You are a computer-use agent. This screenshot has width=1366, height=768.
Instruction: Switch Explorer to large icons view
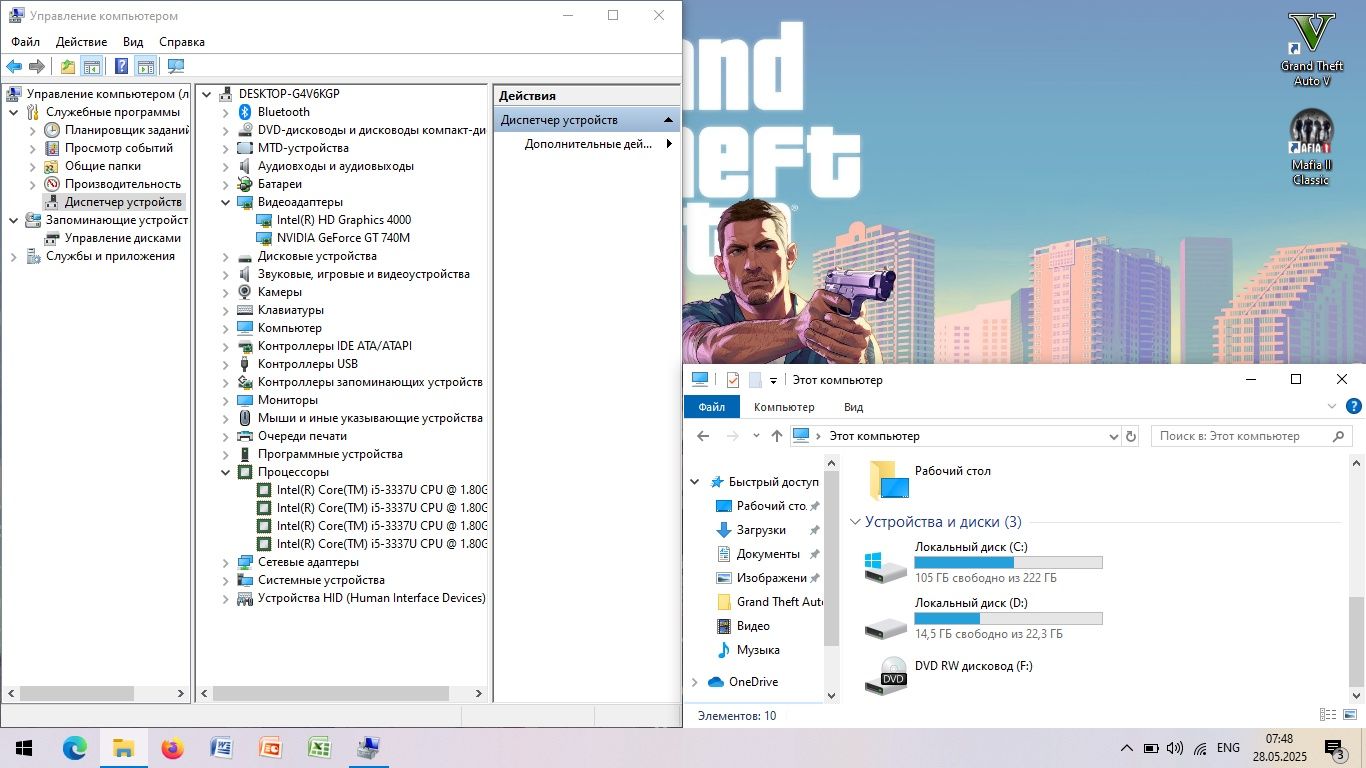coord(1349,715)
